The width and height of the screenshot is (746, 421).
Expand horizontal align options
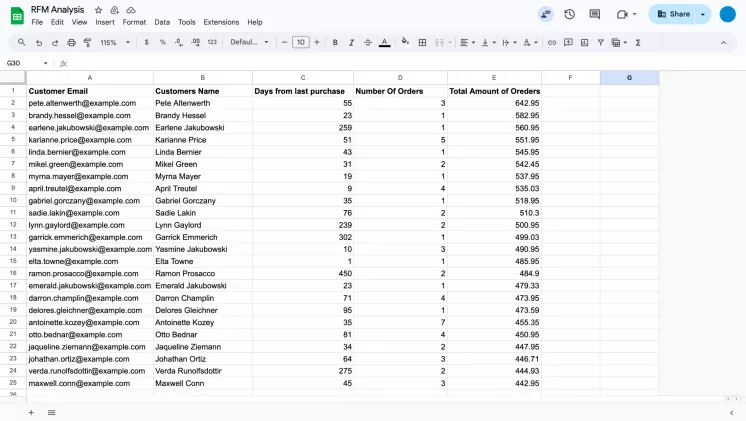tap(467, 43)
